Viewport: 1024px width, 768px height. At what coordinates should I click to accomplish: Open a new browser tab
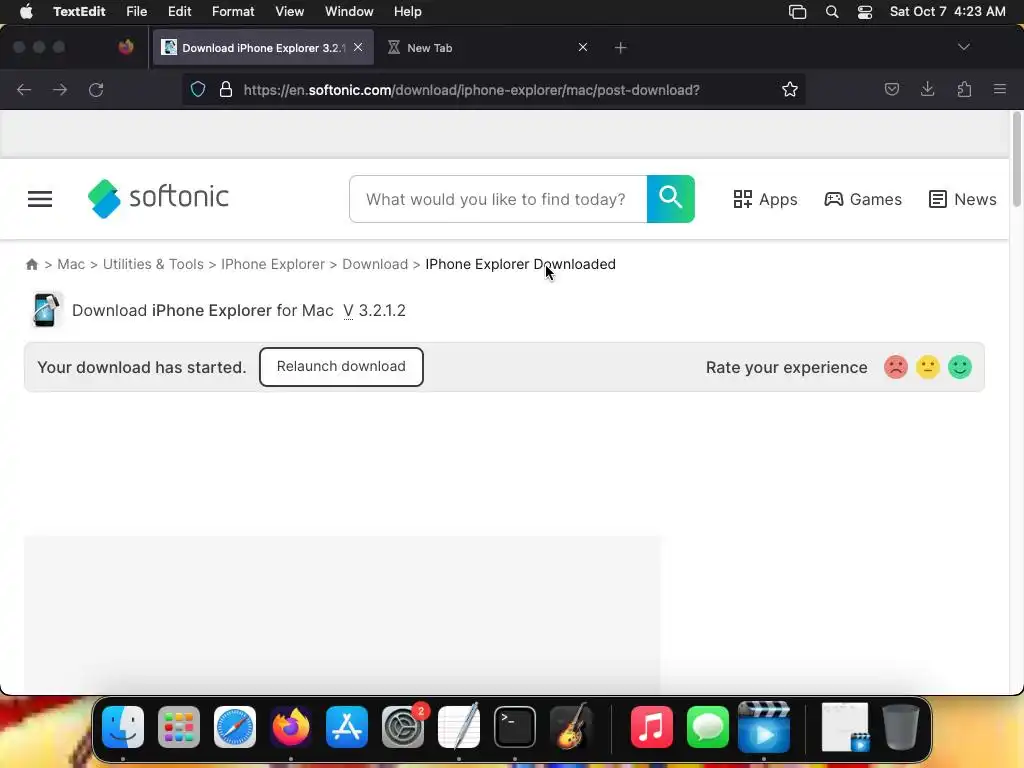pos(620,48)
